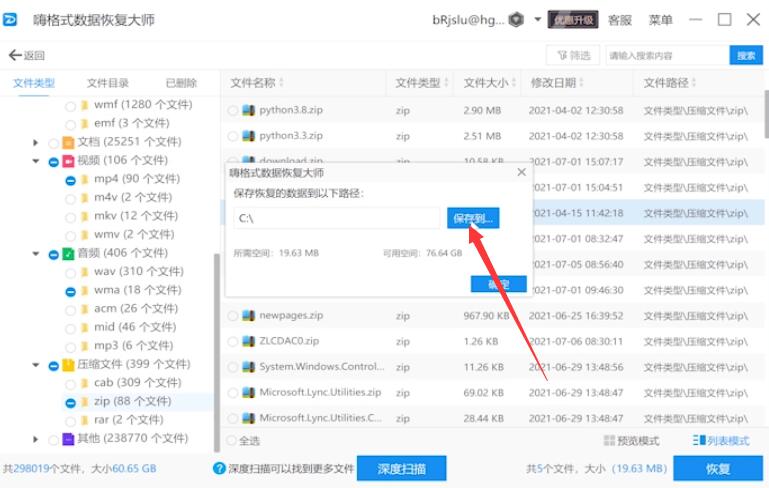Image resolution: width=769 pixels, height=488 pixels.
Task: Toggle the wma checkbox
Action: [x=70, y=291]
